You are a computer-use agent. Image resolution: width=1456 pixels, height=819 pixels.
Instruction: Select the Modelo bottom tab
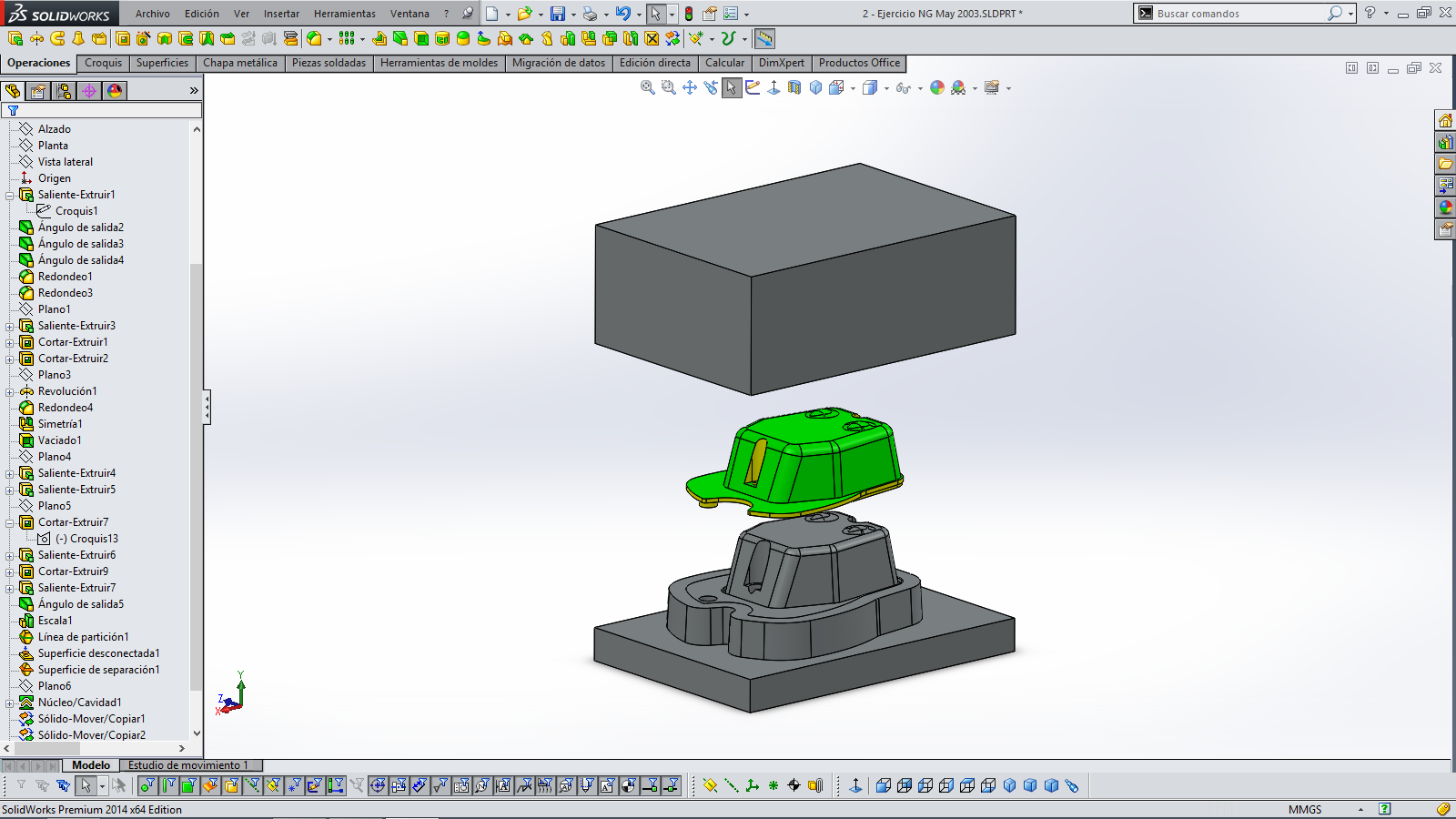(91, 765)
